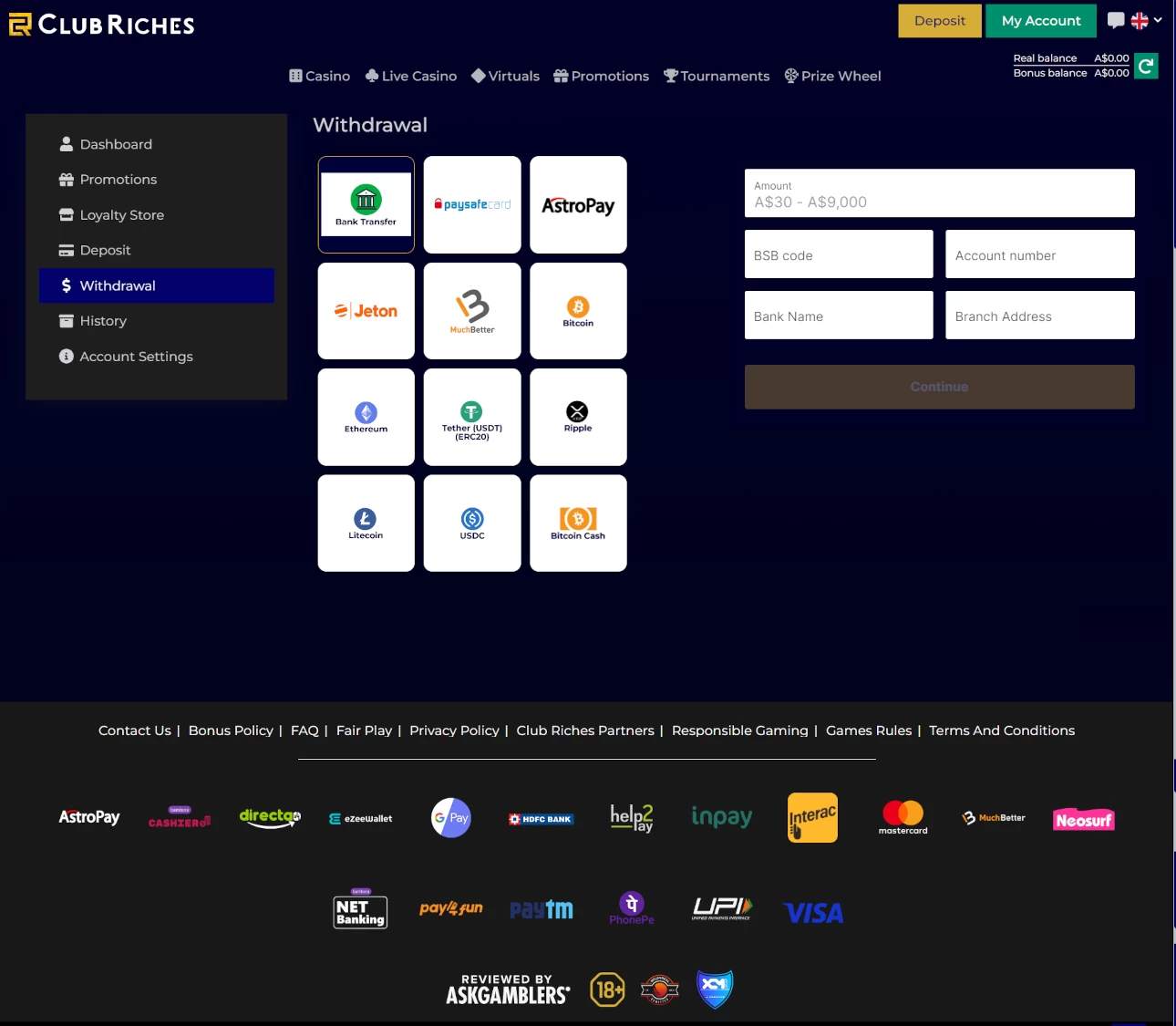Click the Amount input field
The height and width of the screenshot is (1026, 1176).
(940, 193)
